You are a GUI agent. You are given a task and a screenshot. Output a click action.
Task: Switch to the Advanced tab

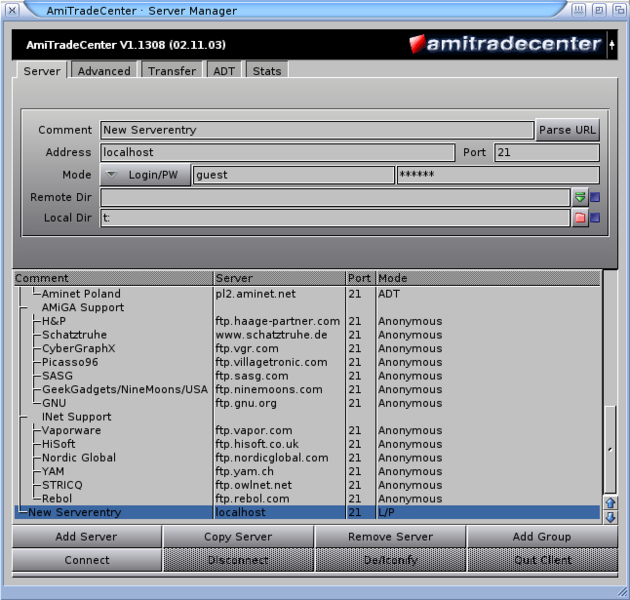[104, 71]
